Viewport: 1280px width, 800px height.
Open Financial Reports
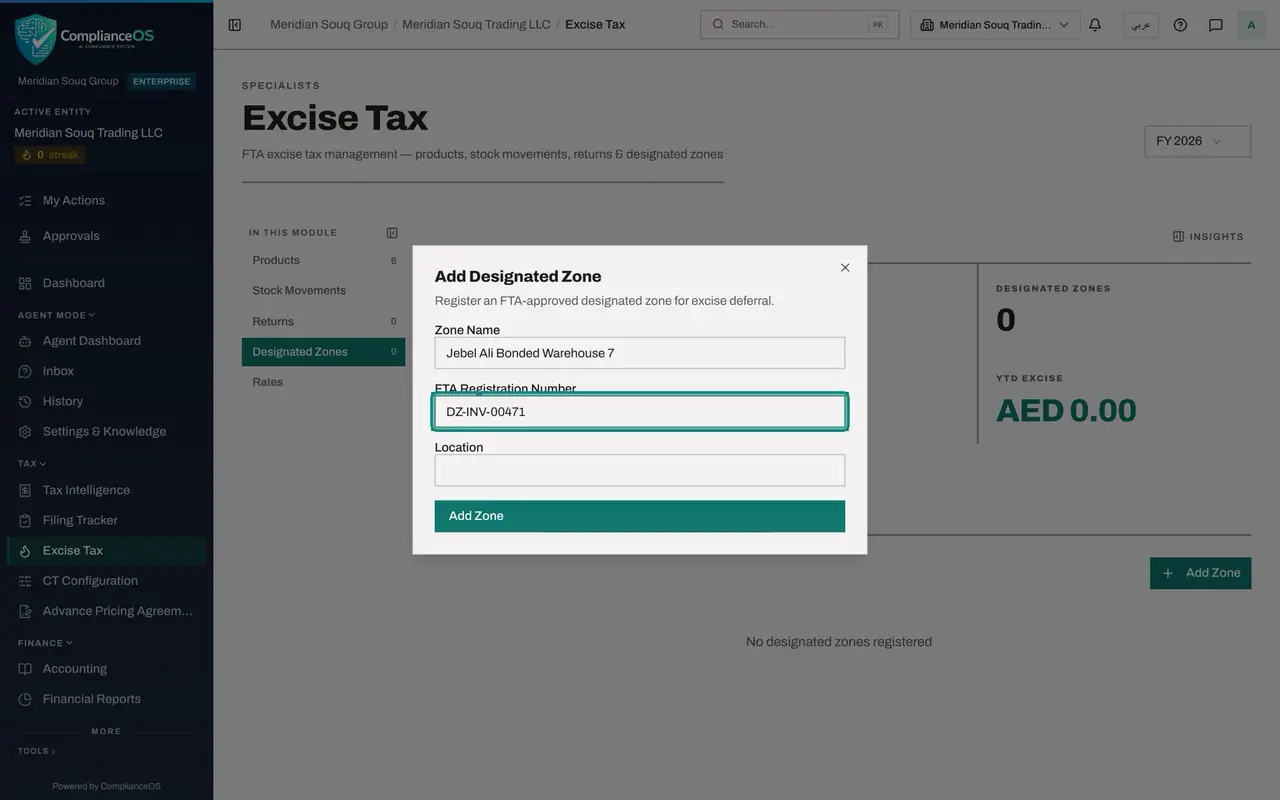[x=107, y=699]
